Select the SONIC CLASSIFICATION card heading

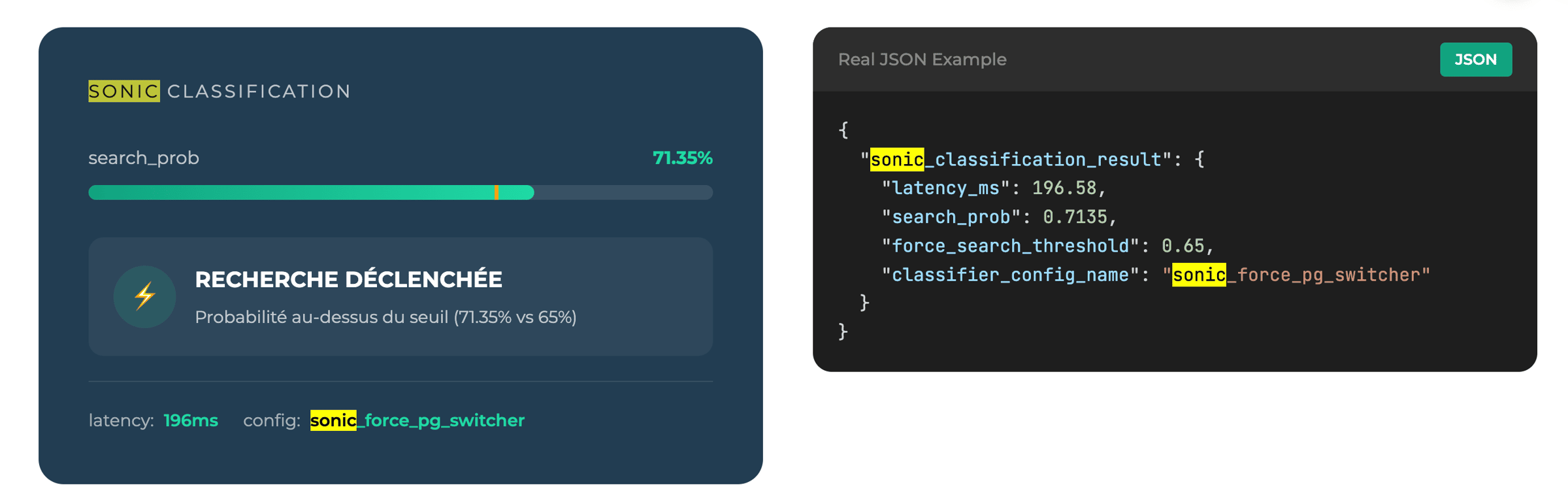click(220, 91)
